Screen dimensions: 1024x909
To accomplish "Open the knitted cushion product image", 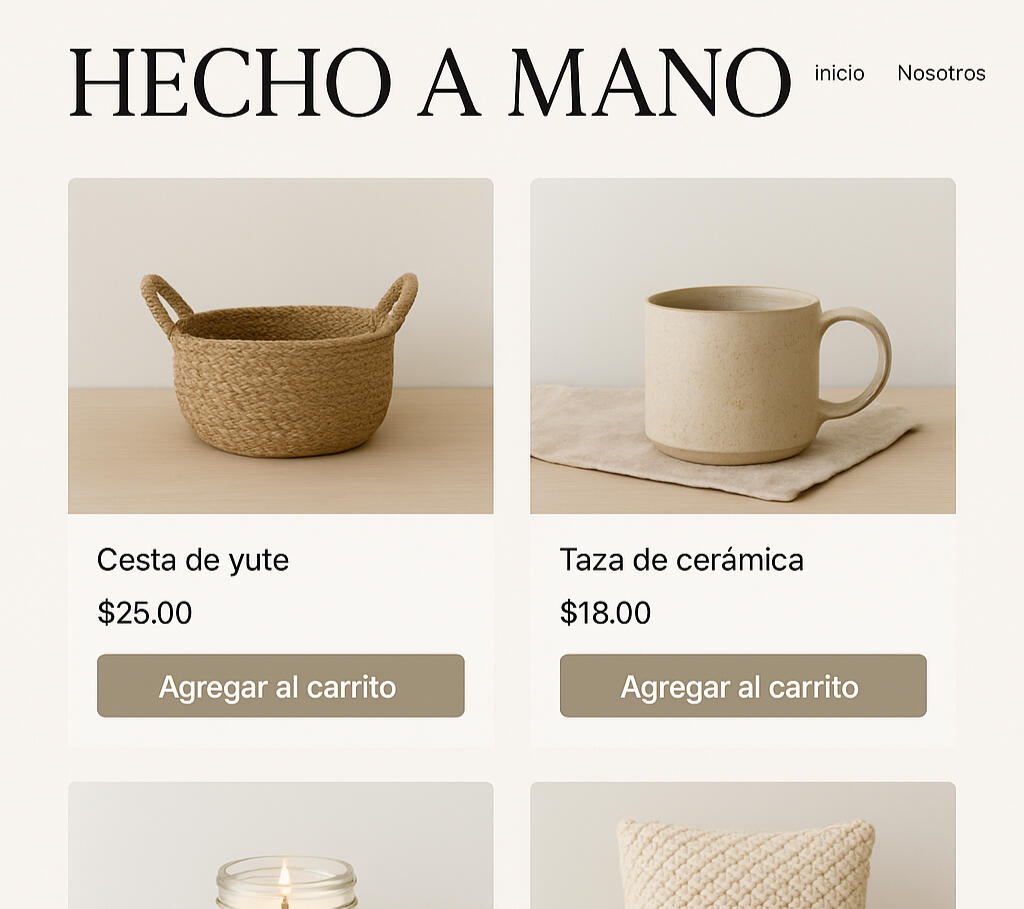I will click(743, 845).
